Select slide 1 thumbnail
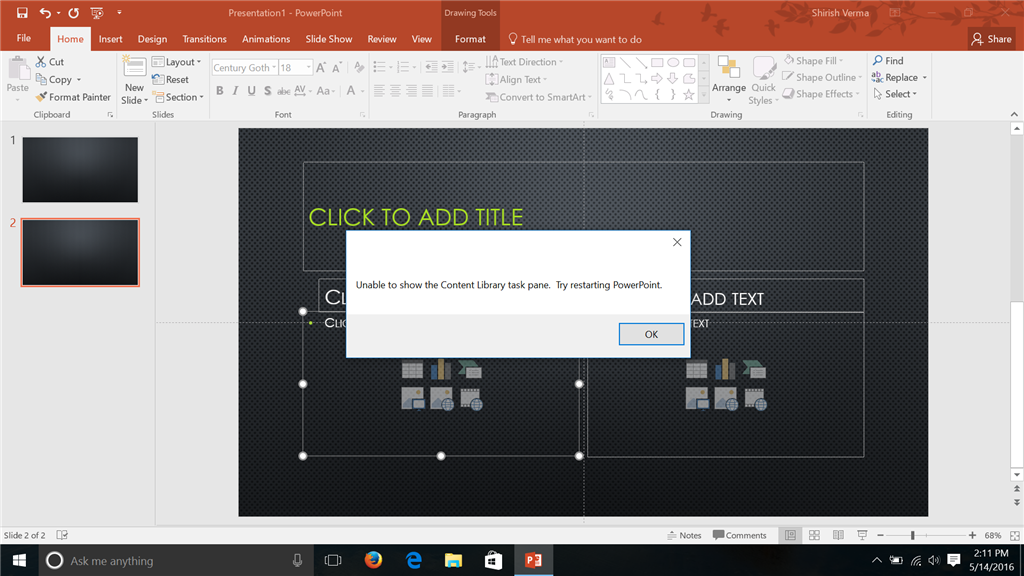The height and width of the screenshot is (576, 1024). pos(80,170)
